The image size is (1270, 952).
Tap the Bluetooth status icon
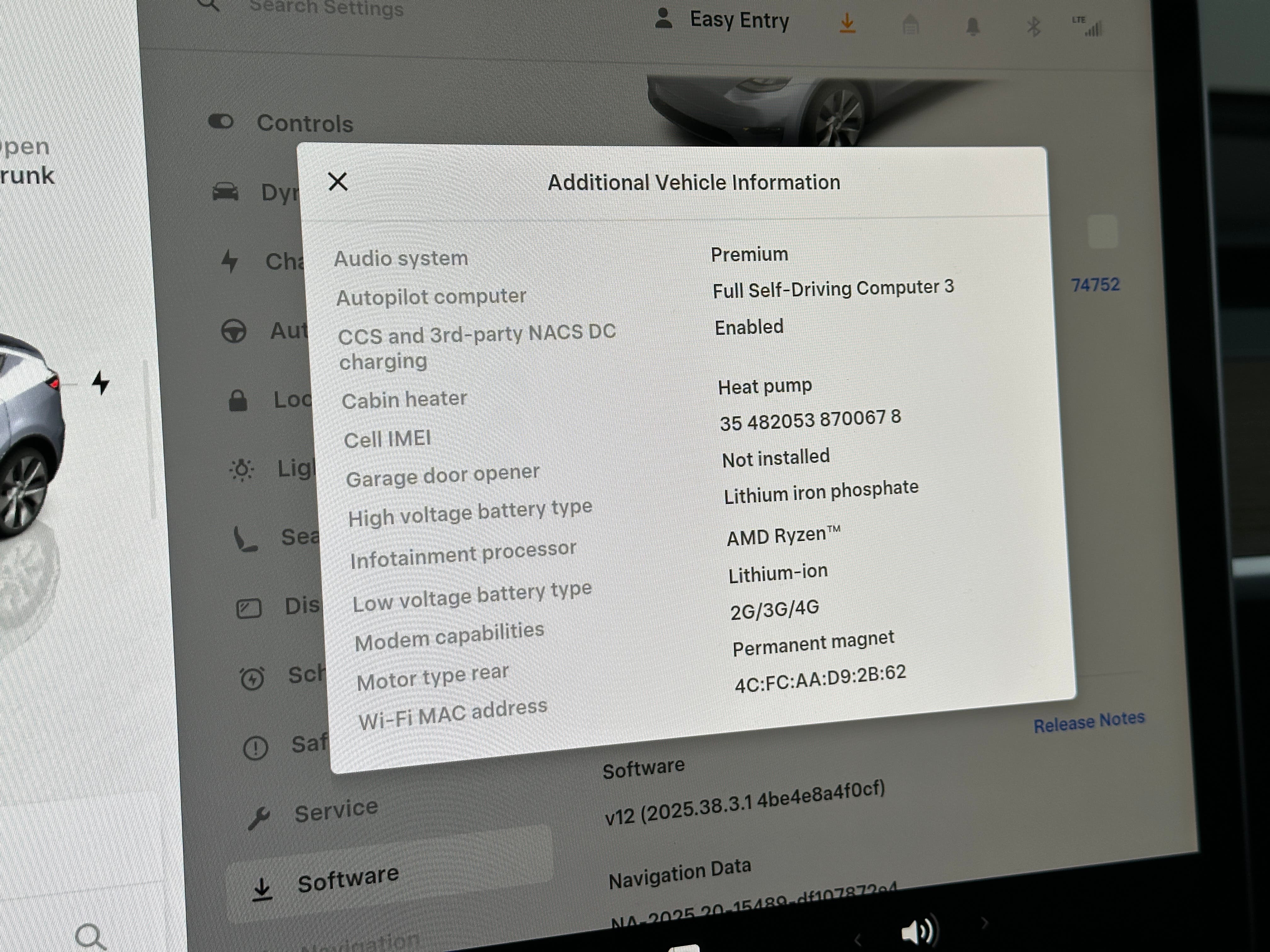click(x=1033, y=26)
